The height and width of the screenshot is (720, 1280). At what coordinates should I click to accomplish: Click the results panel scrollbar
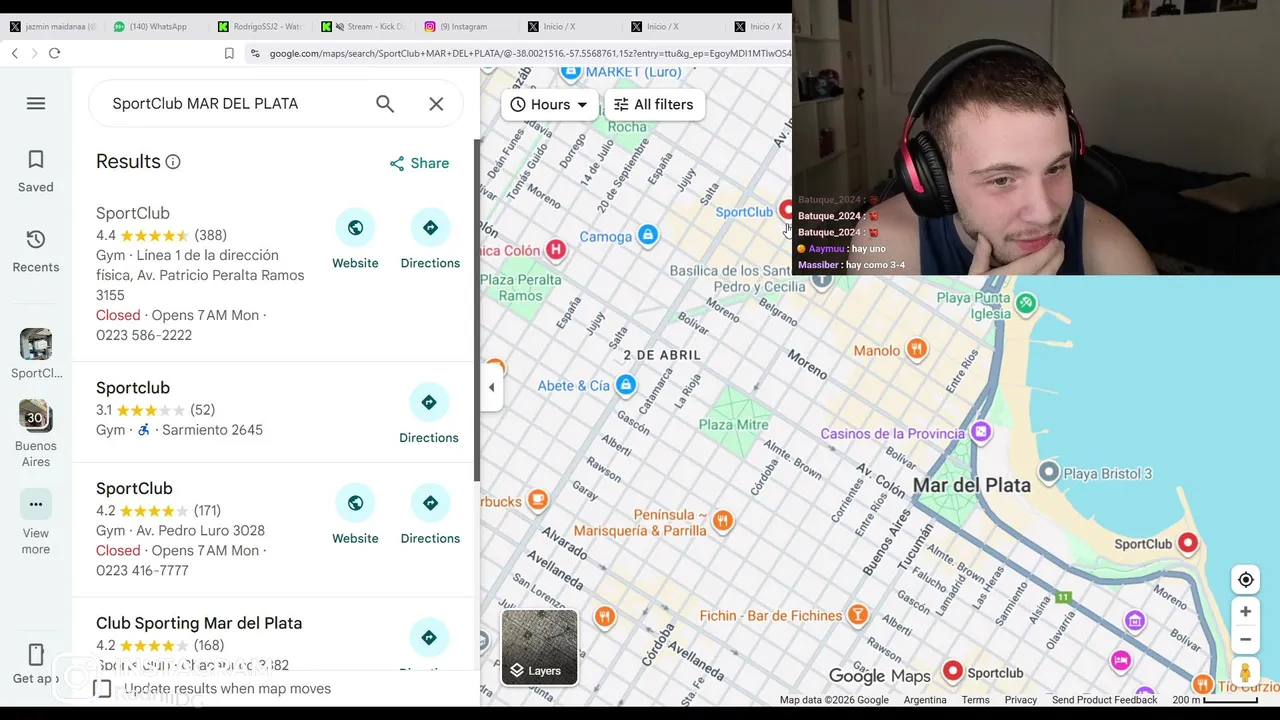click(x=476, y=310)
